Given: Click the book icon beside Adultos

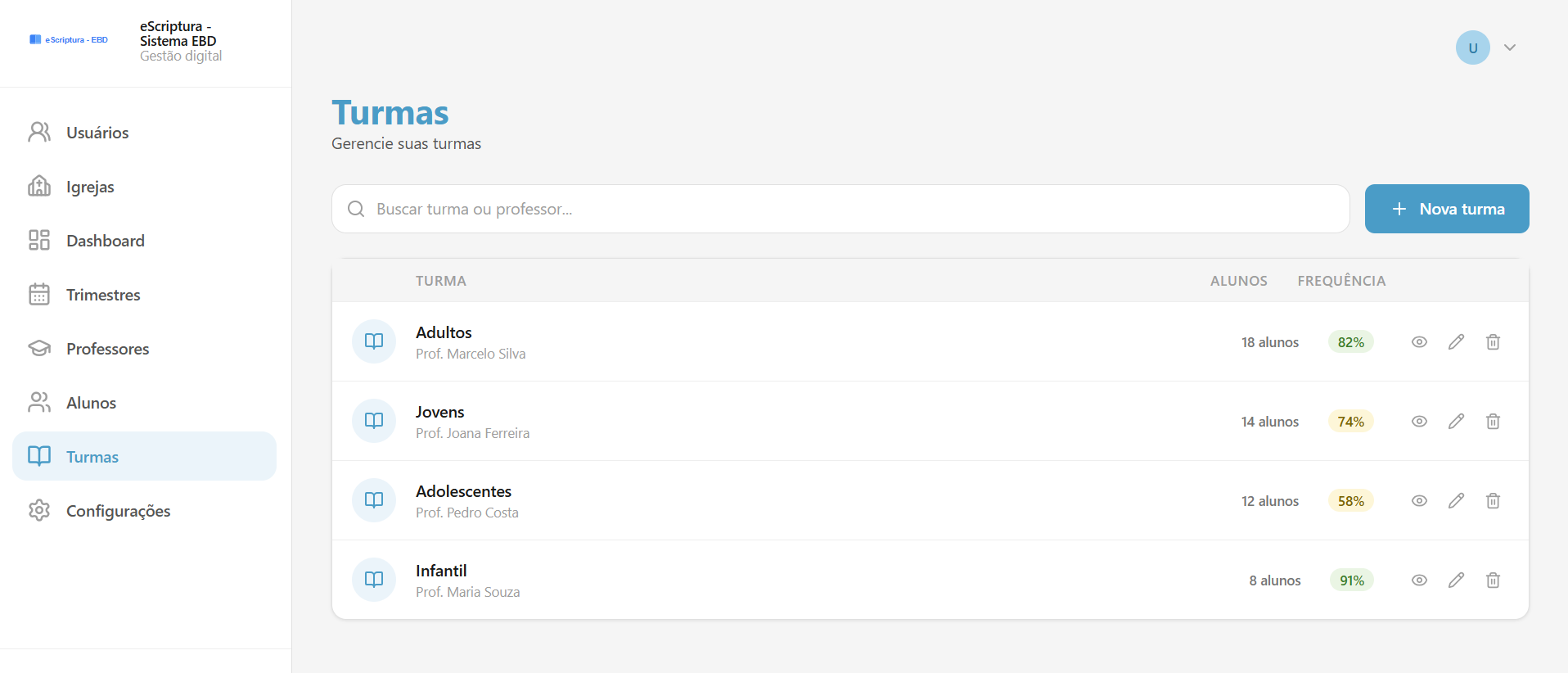Looking at the screenshot, I should point(374,341).
